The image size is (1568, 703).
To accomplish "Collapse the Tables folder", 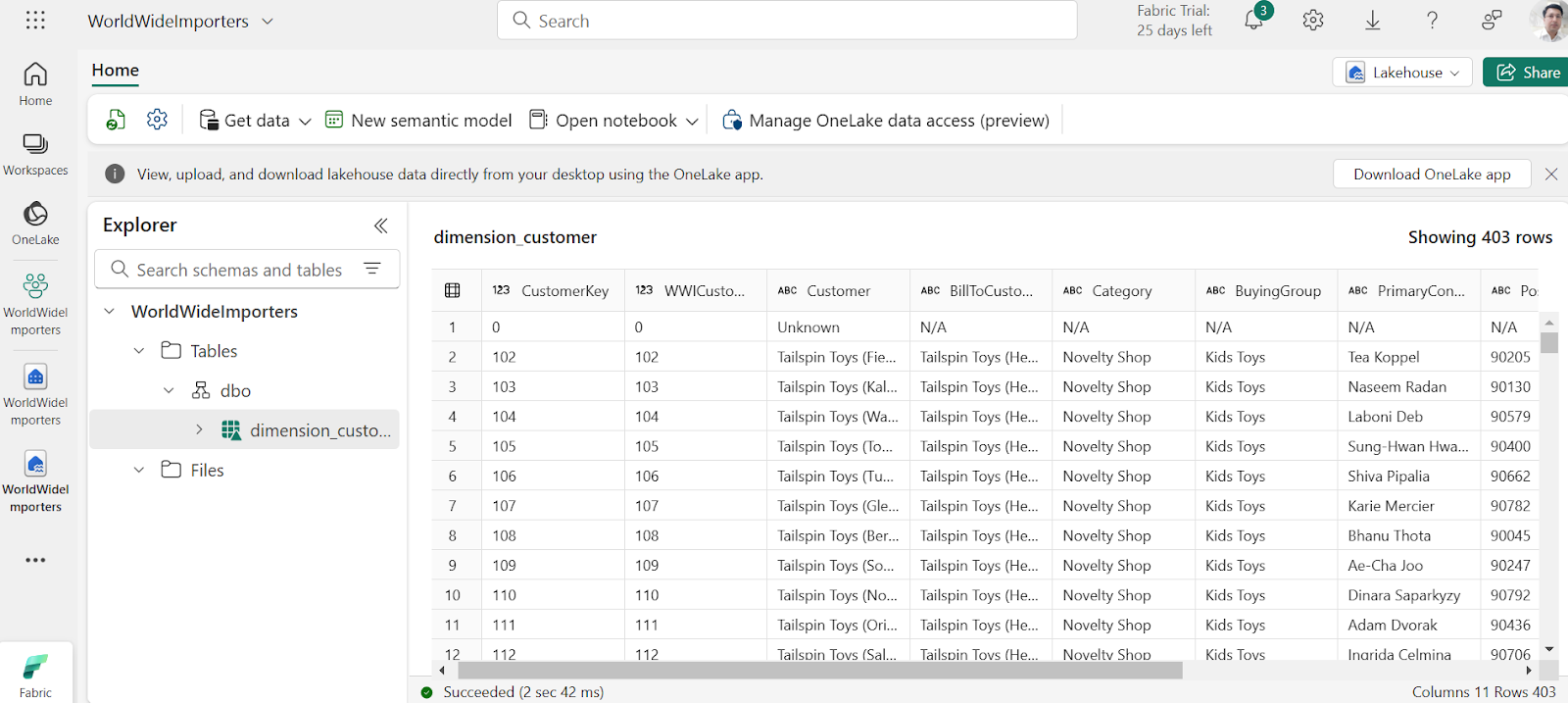I will pyautogui.click(x=139, y=351).
